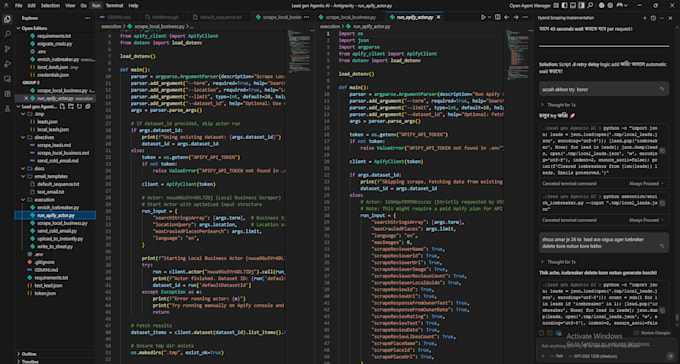680x364 pixels.
Task: Open the Search view in activity bar
Action: pyautogui.click(x=7, y=34)
